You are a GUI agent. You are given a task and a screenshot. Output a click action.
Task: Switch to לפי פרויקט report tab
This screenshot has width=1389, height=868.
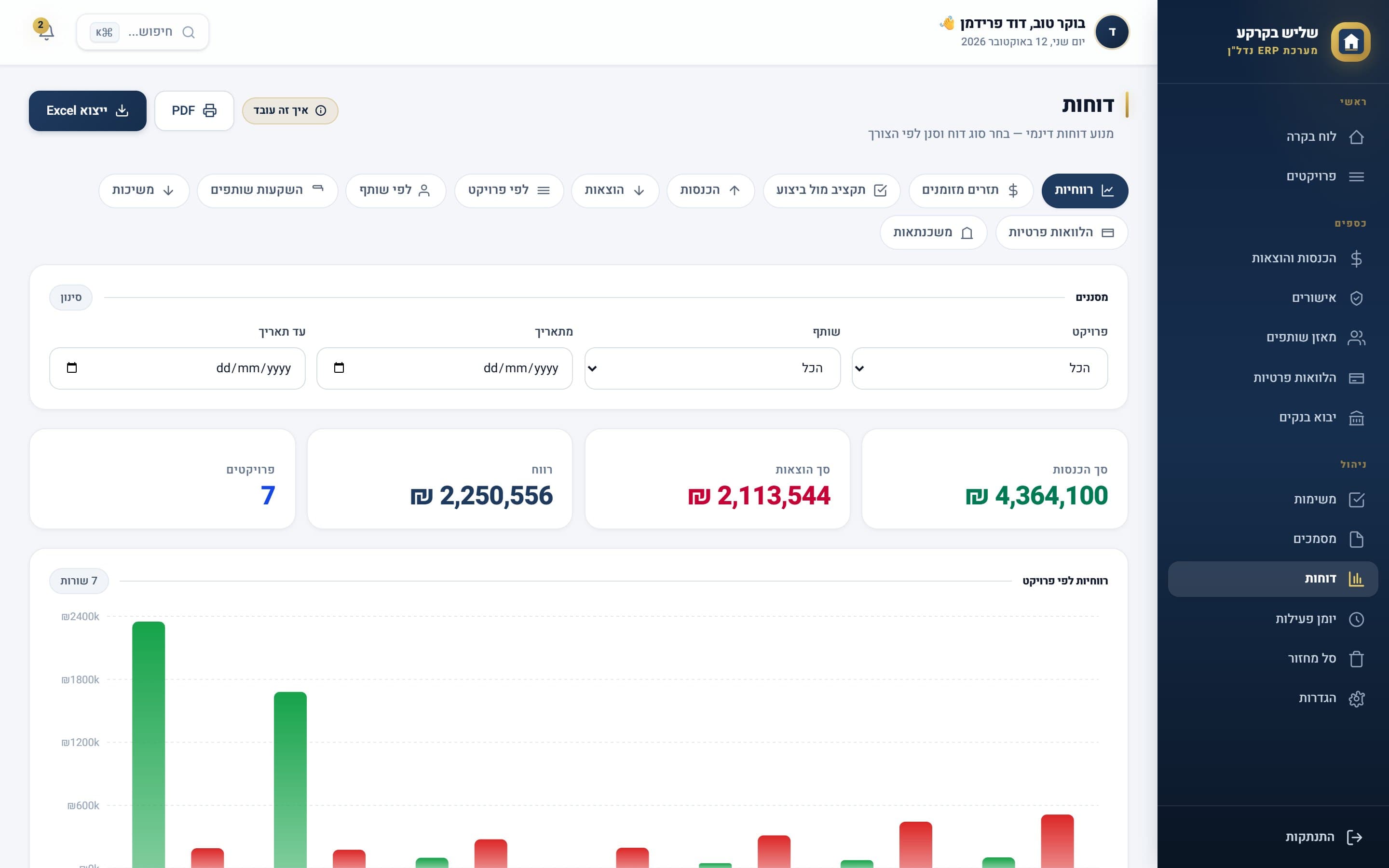click(x=508, y=190)
